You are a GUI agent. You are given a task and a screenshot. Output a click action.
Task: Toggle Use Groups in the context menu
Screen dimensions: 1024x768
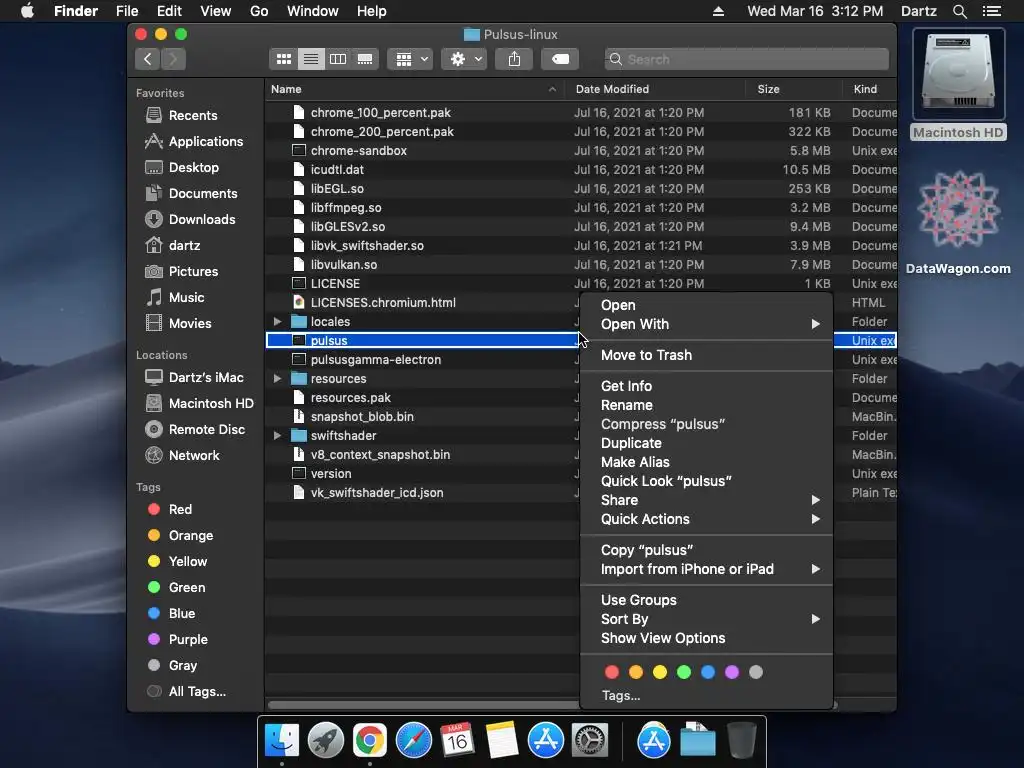[707, 600]
